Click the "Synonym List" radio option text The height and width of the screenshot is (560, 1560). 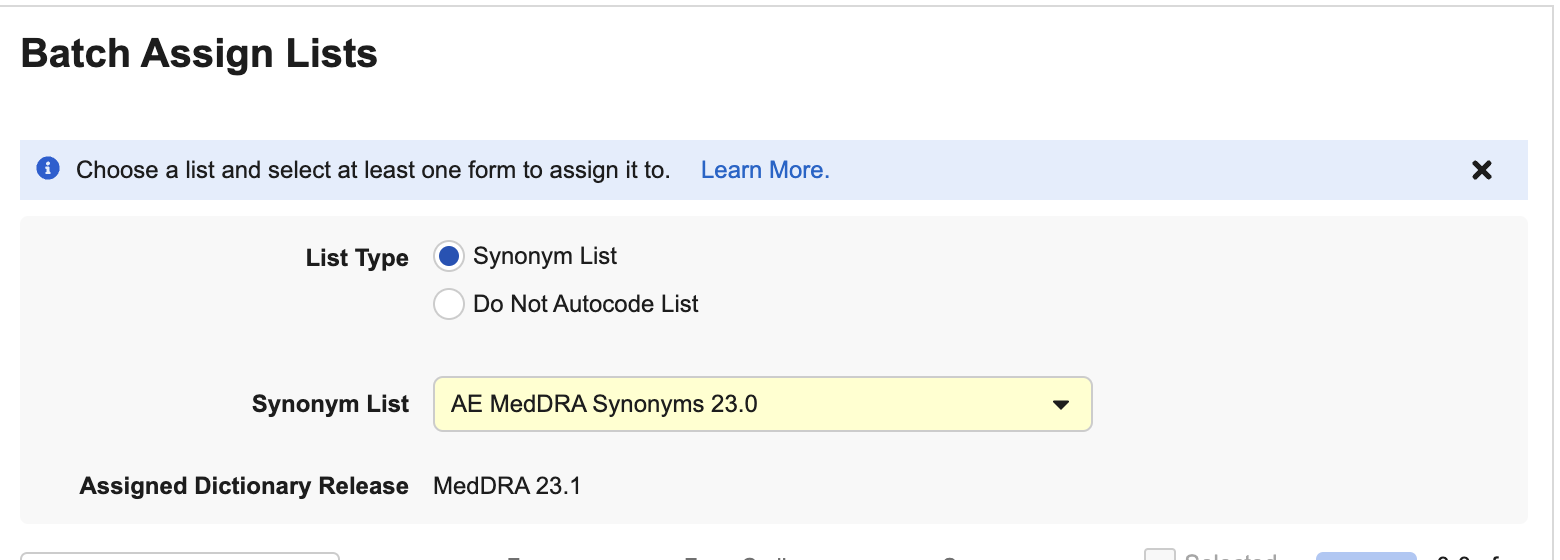pos(545,256)
